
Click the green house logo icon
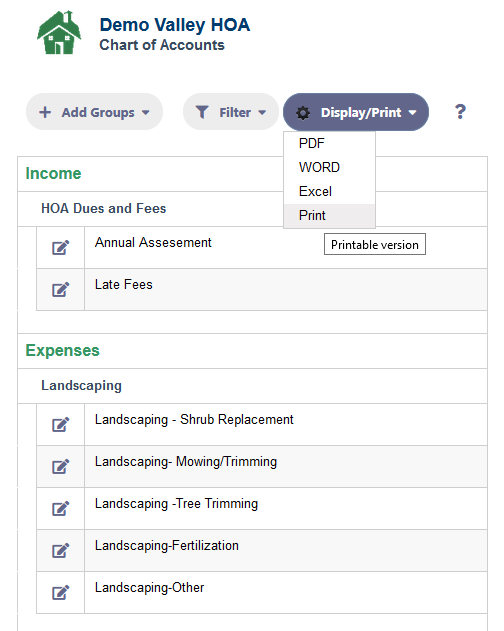[x=59, y=32]
